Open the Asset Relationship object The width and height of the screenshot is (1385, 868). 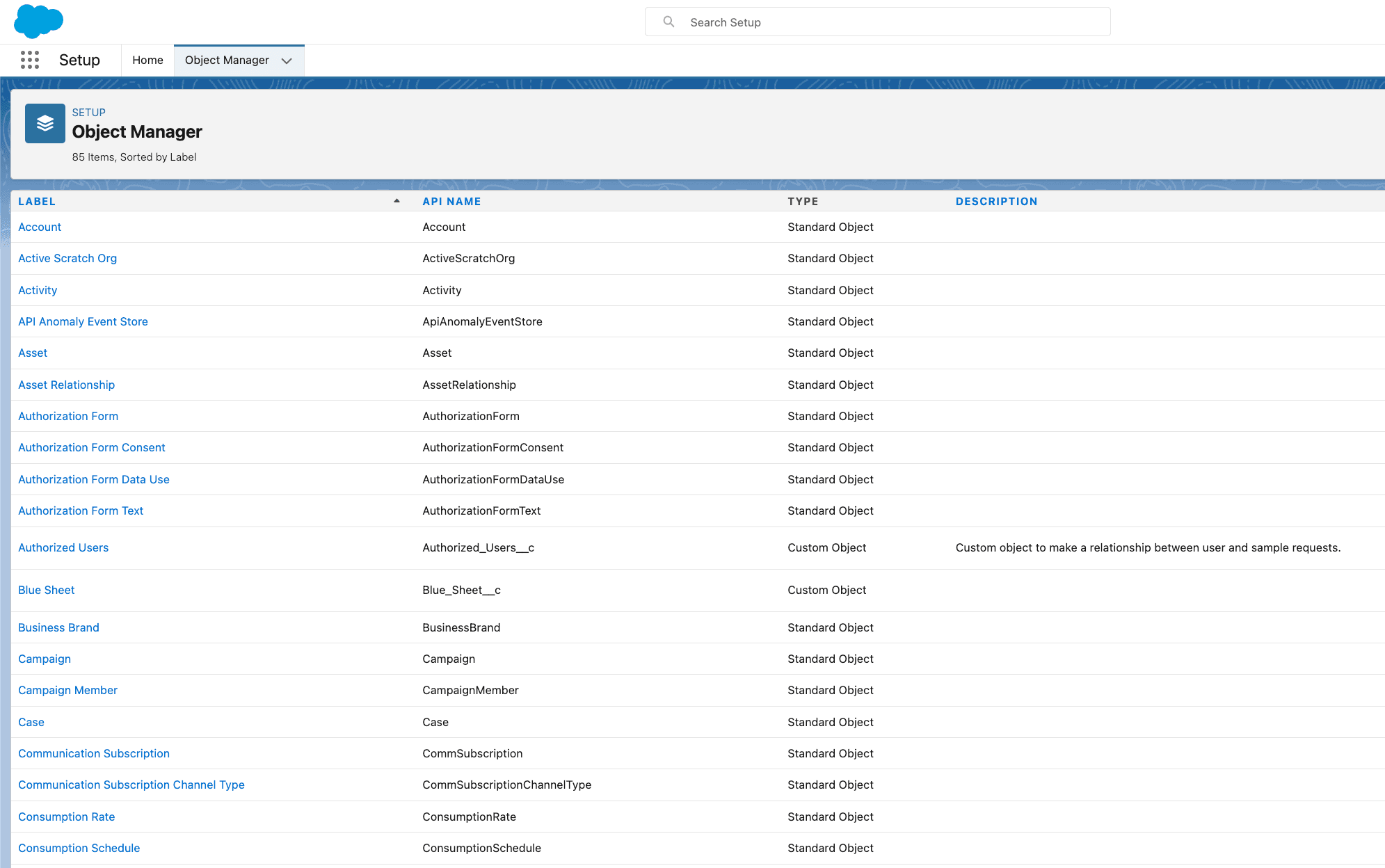coord(66,385)
